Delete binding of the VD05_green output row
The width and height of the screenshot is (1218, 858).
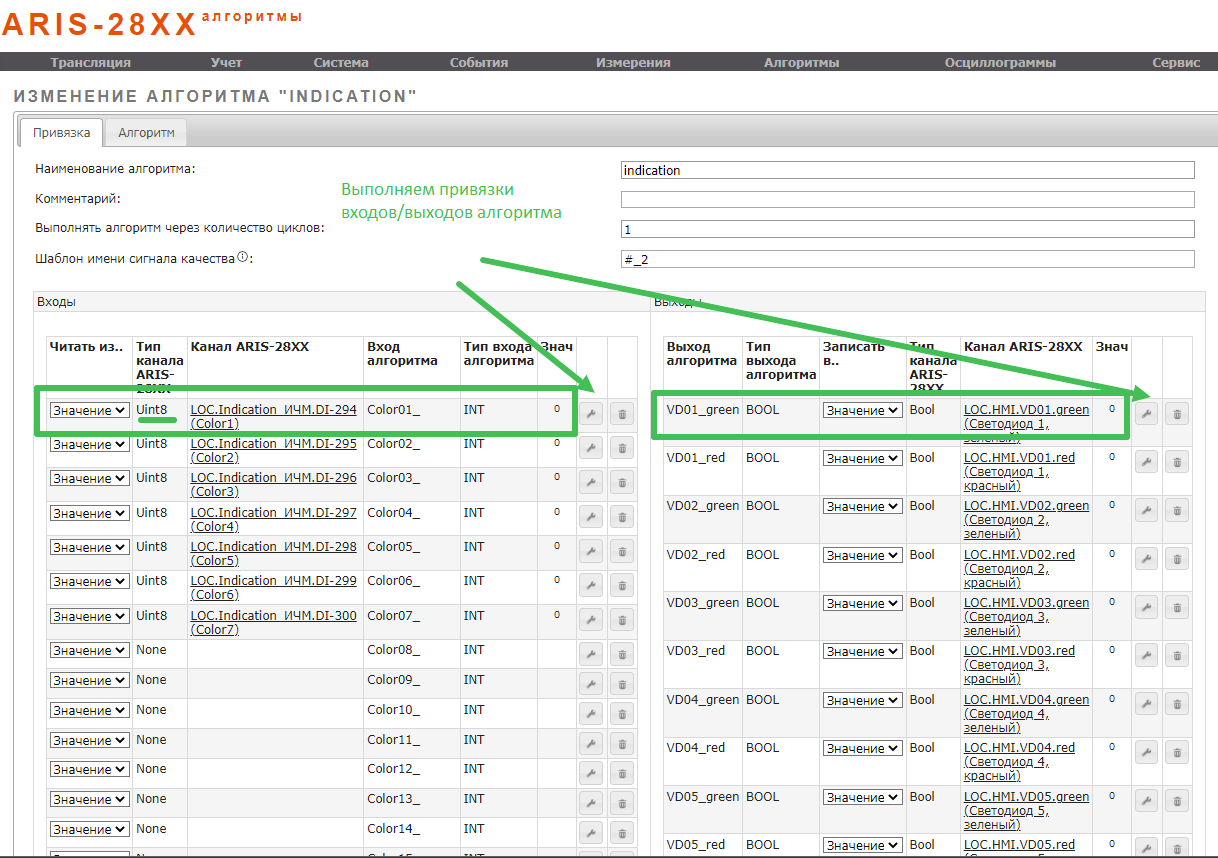pos(1177,800)
